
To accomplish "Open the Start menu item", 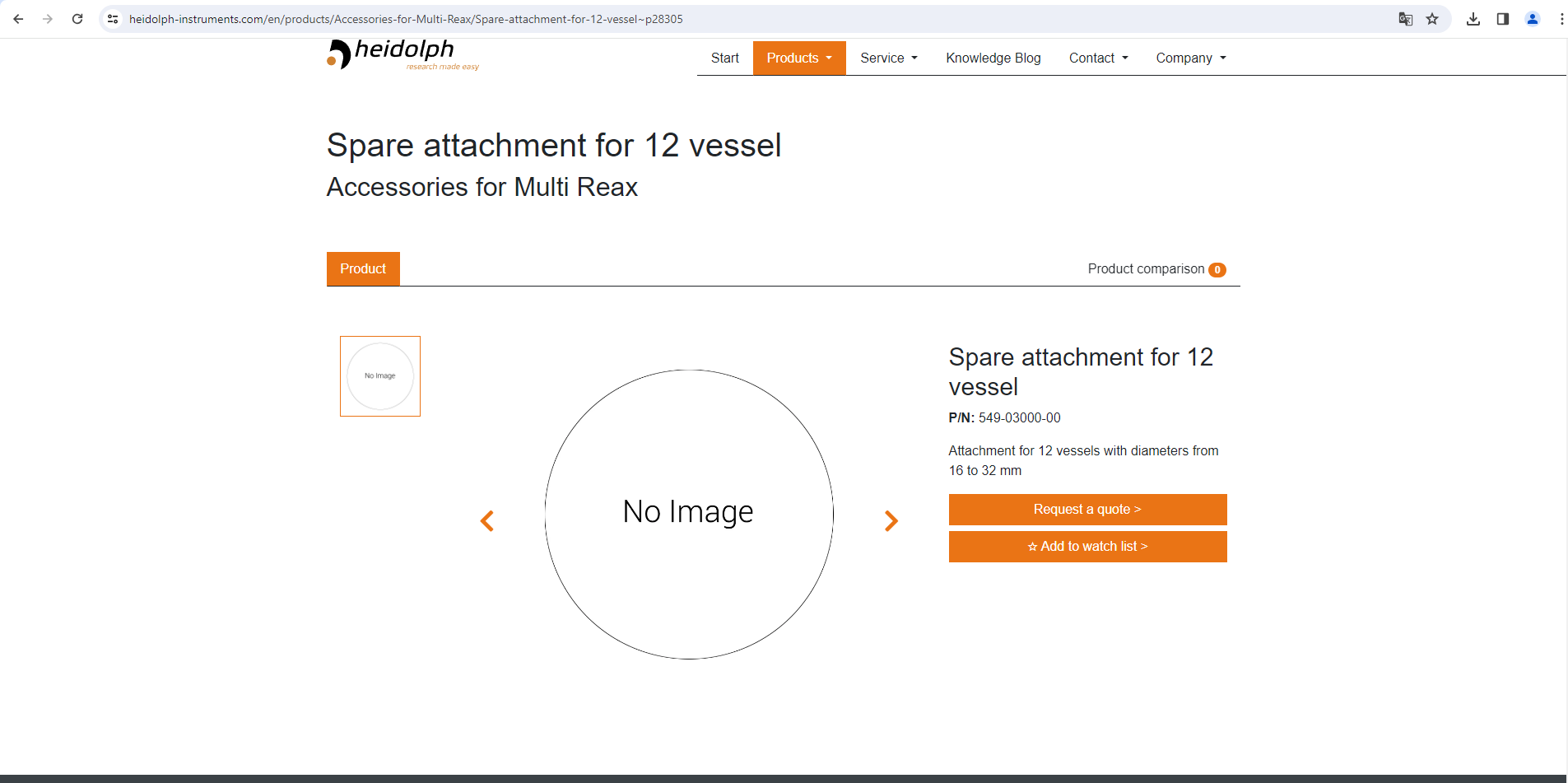I will (x=725, y=58).
